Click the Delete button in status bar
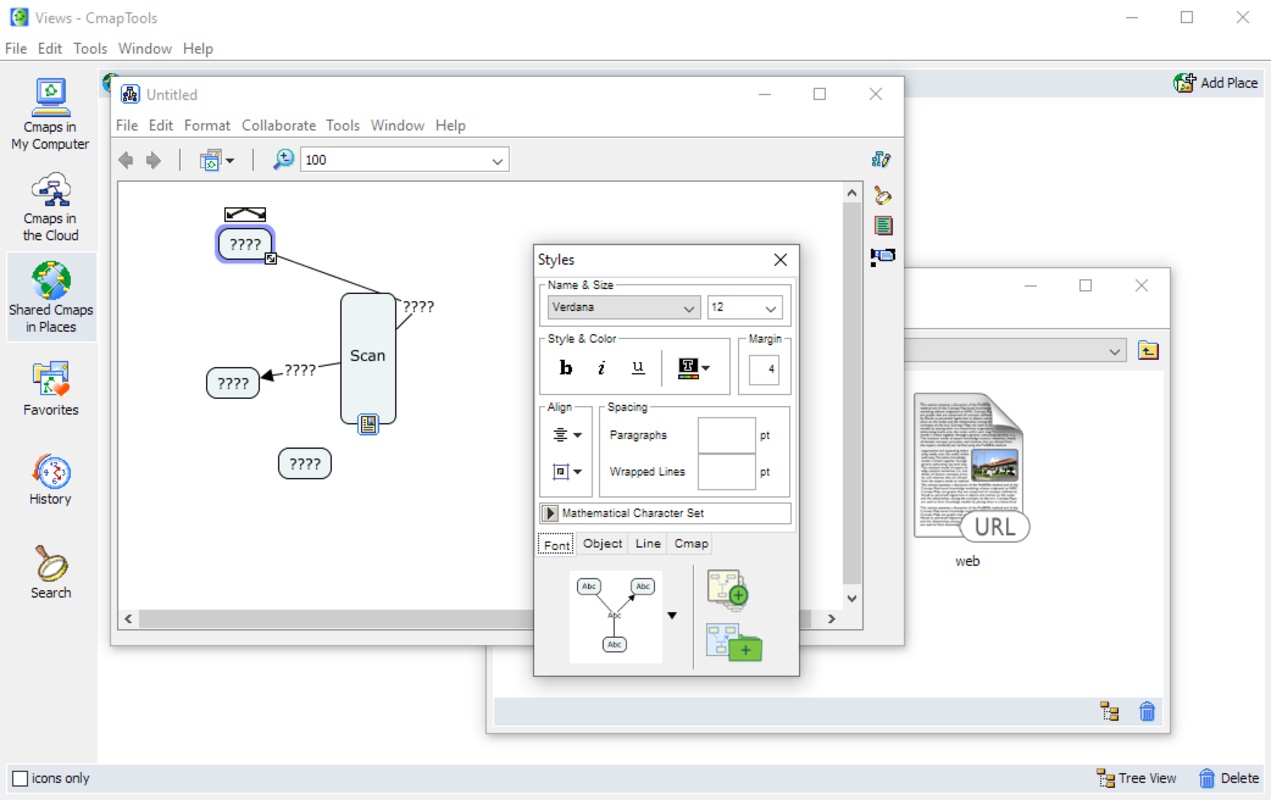The width and height of the screenshot is (1271, 800). pyautogui.click(x=1228, y=778)
